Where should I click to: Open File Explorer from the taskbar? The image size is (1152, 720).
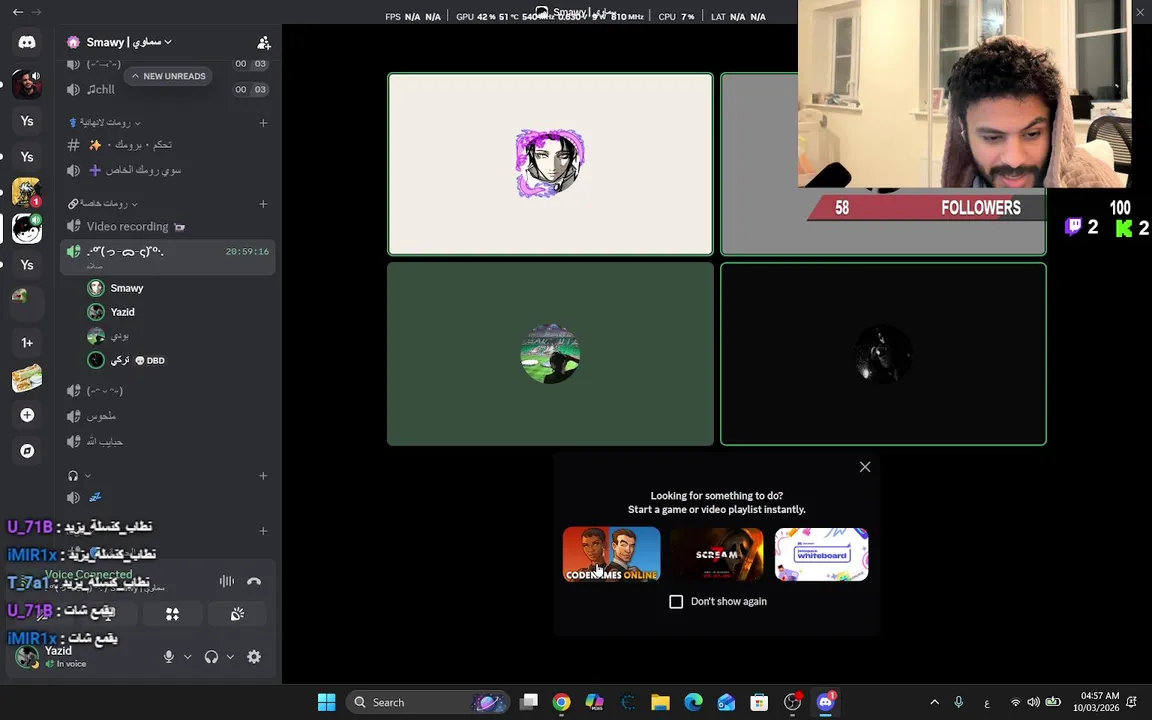(x=660, y=702)
